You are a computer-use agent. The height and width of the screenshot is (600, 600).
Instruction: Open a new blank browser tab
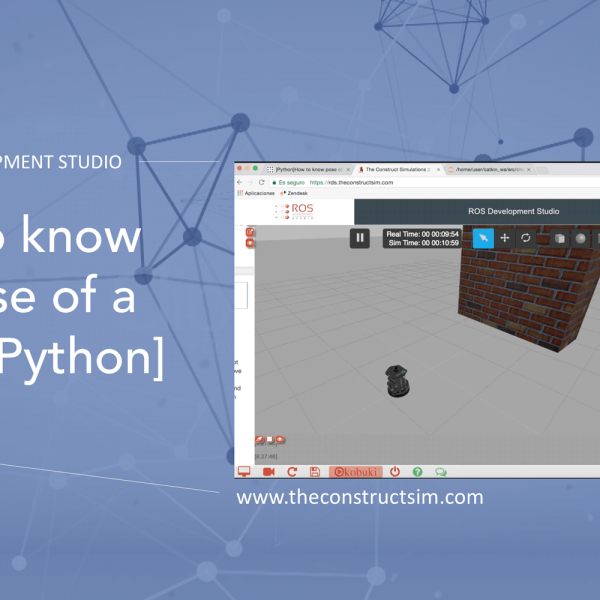(543, 170)
